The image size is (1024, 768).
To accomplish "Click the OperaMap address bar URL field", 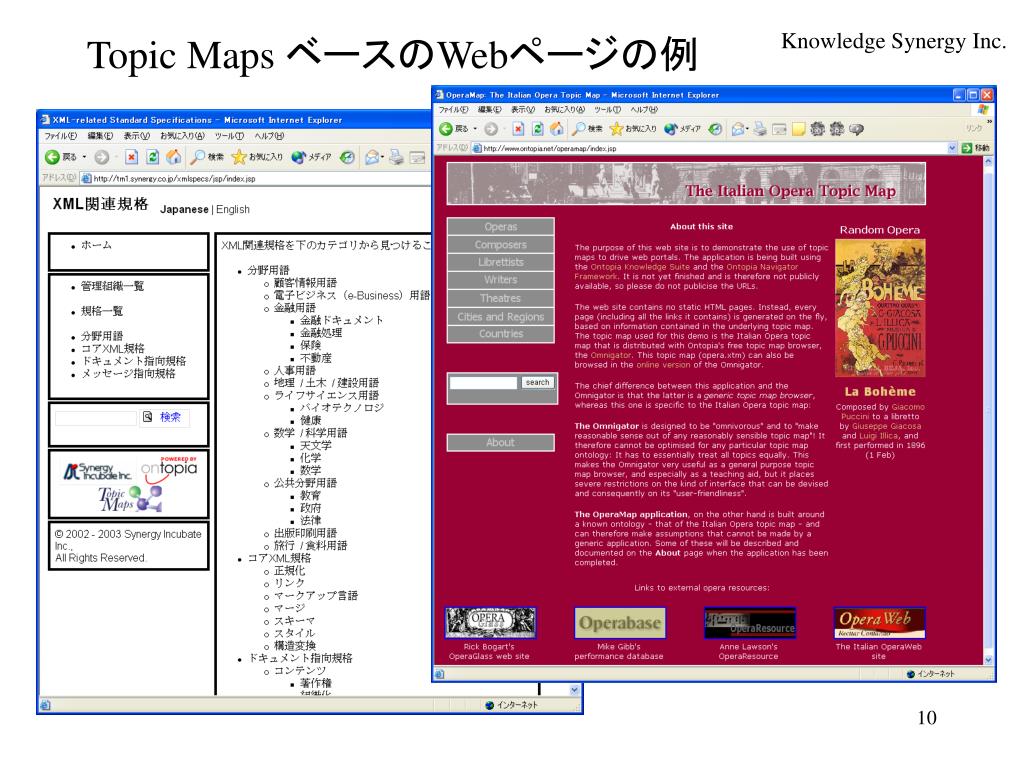I will (x=714, y=148).
